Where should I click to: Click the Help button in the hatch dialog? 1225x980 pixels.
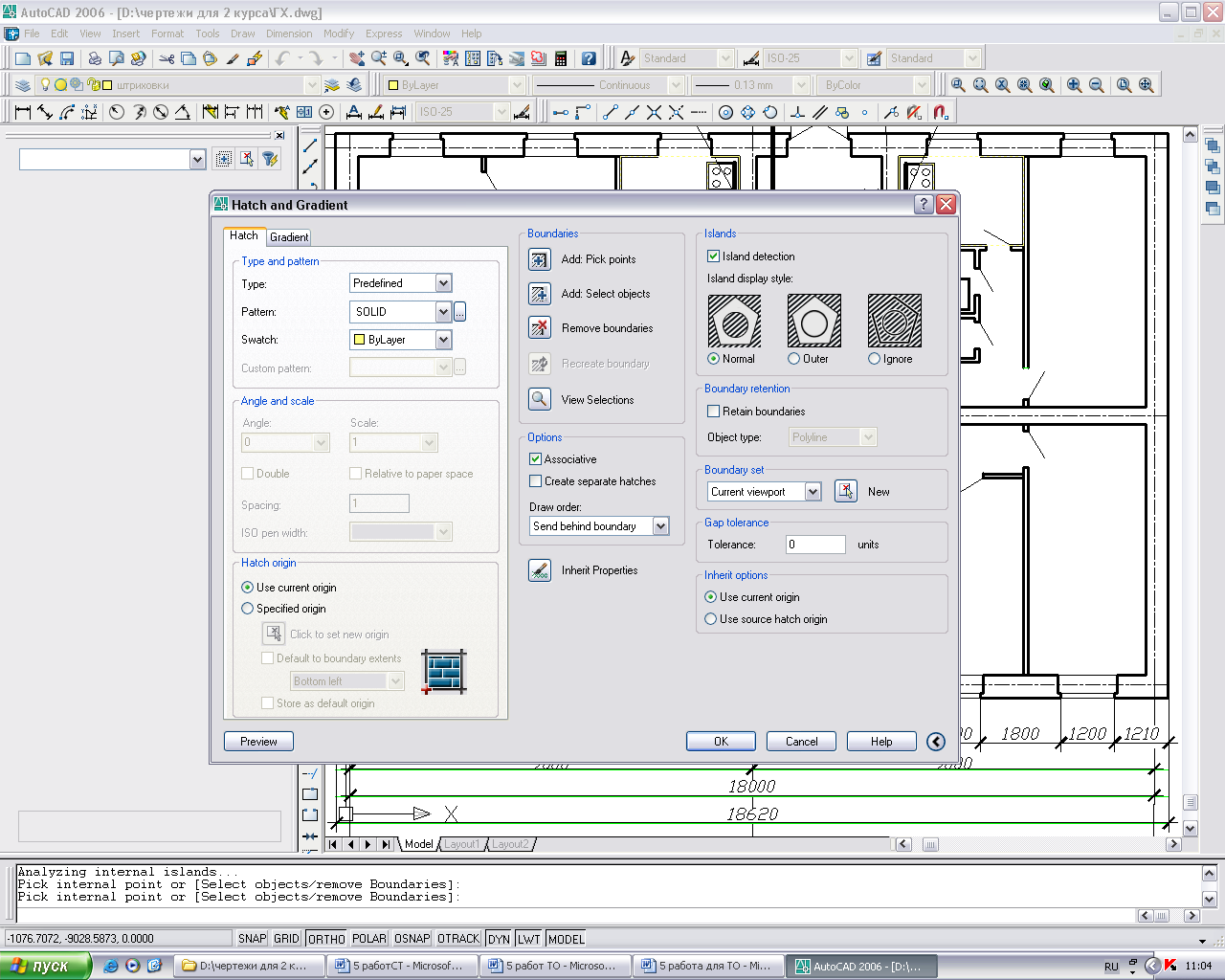[881, 742]
